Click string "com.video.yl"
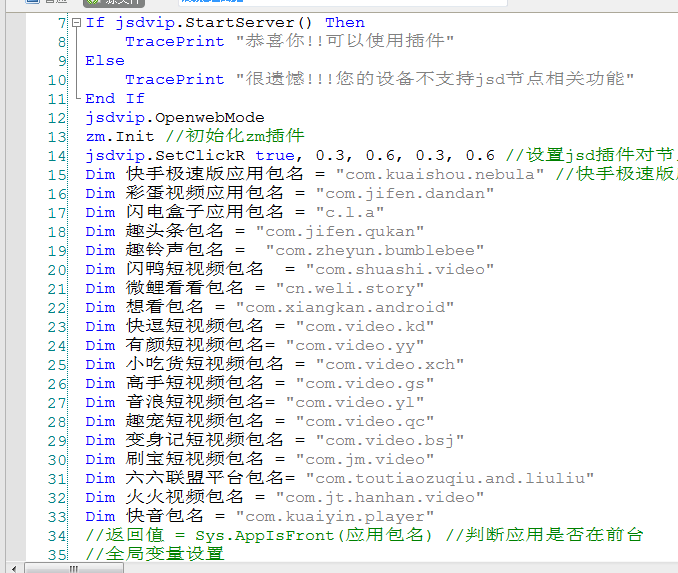Viewport: 678px width, 573px height. tap(355, 403)
